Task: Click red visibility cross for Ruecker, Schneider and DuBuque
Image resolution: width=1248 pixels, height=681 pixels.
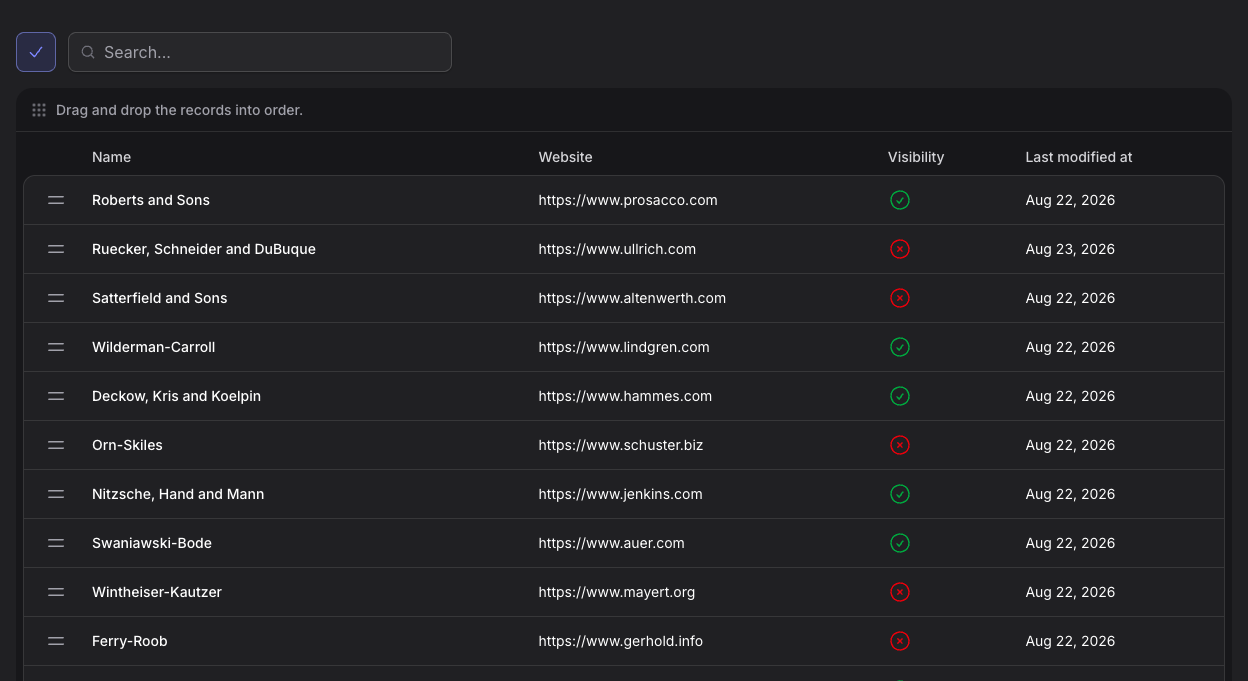Action: [x=900, y=249]
